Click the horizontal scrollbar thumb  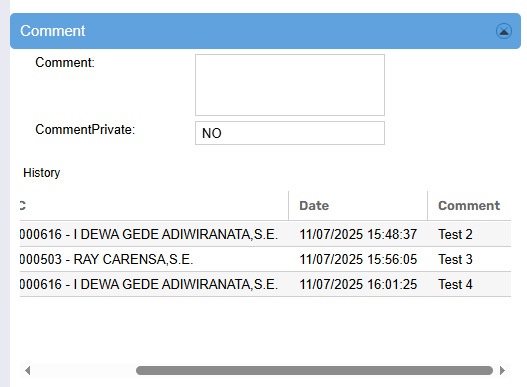point(314,371)
